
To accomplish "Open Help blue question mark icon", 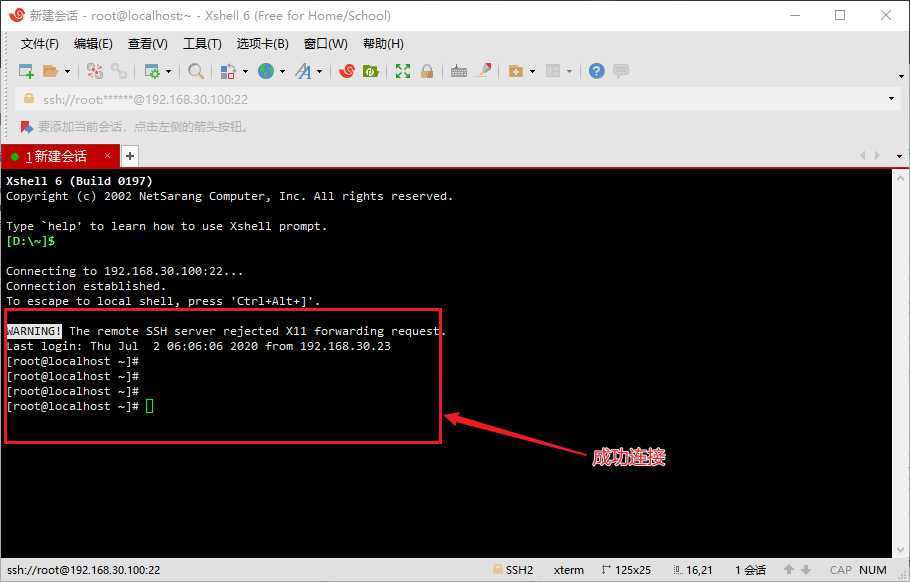I will pos(597,71).
